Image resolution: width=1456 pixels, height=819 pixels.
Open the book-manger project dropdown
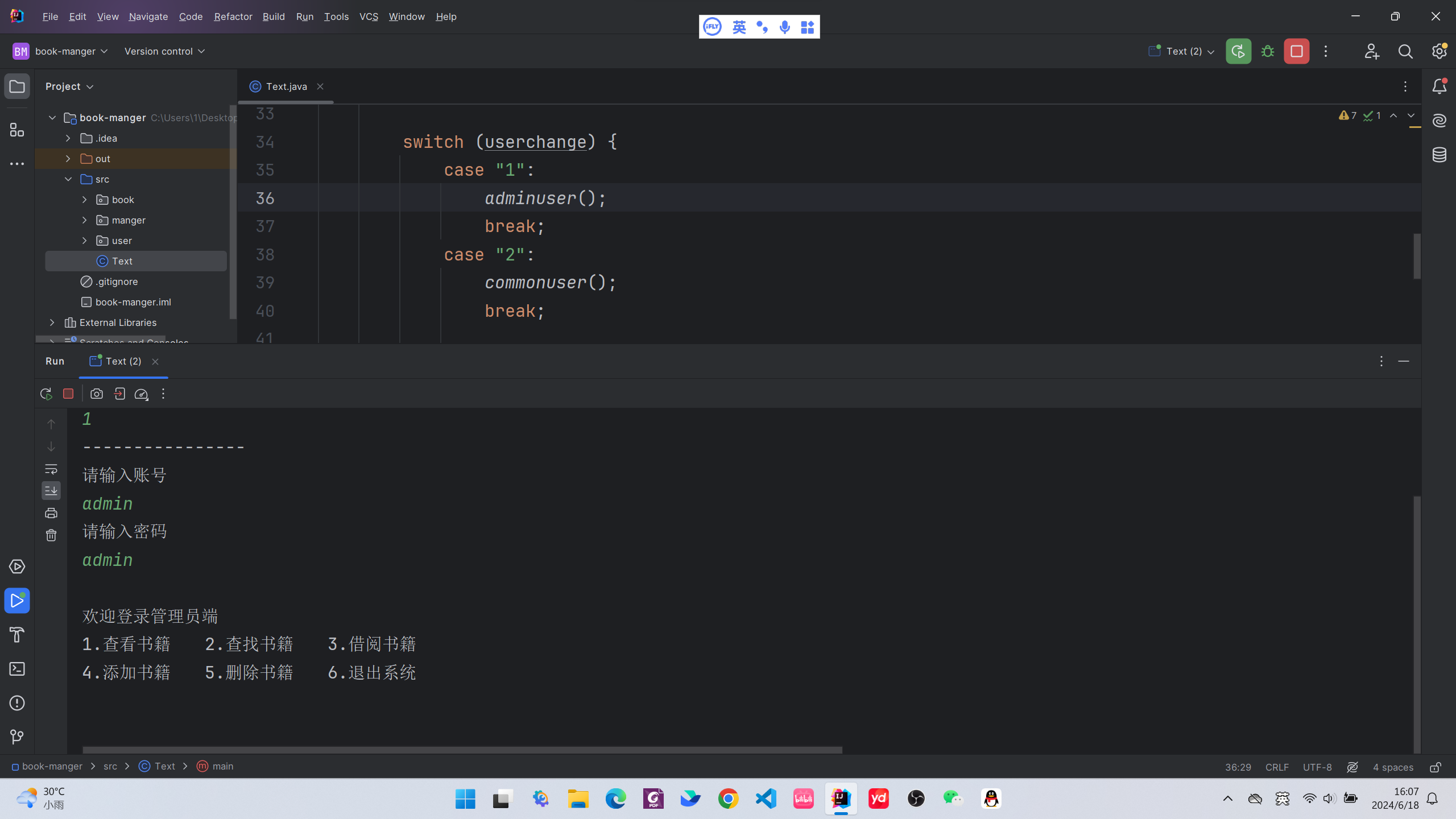[60, 51]
